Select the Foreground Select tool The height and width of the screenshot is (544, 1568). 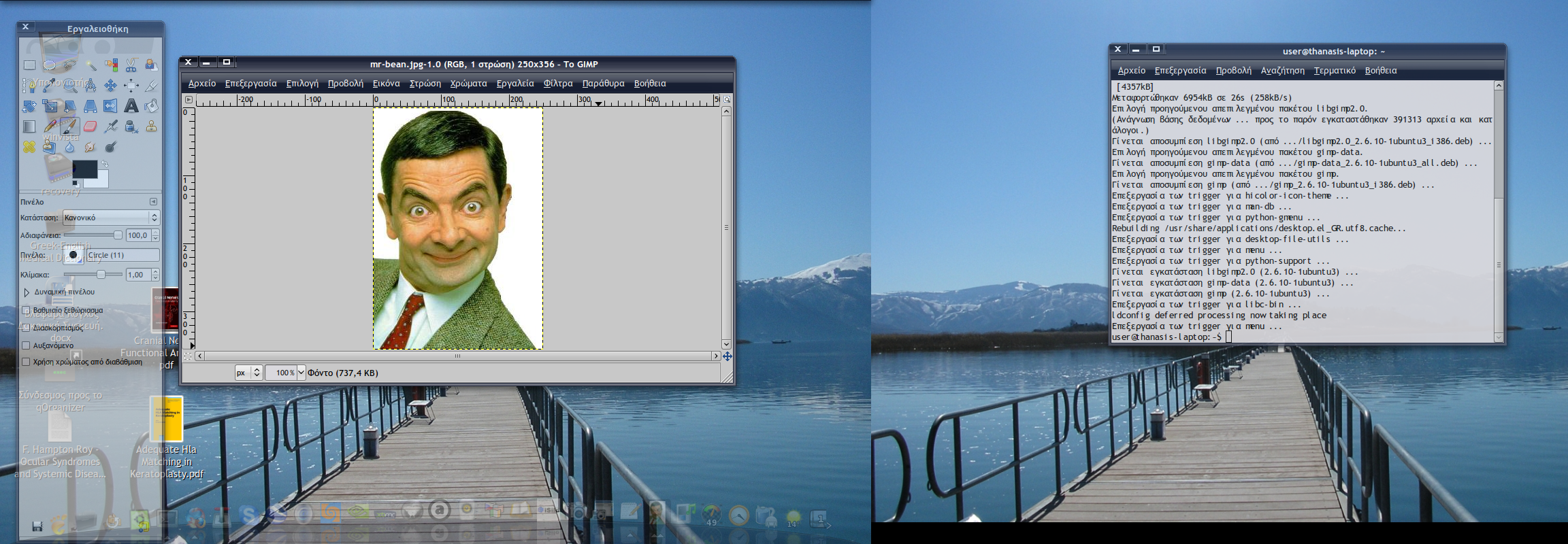click(x=151, y=65)
